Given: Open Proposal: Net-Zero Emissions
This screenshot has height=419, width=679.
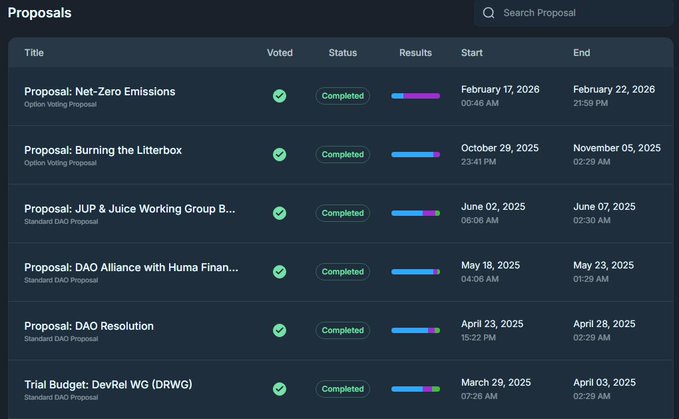Looking at the screenshot, I should pos(100,92).
